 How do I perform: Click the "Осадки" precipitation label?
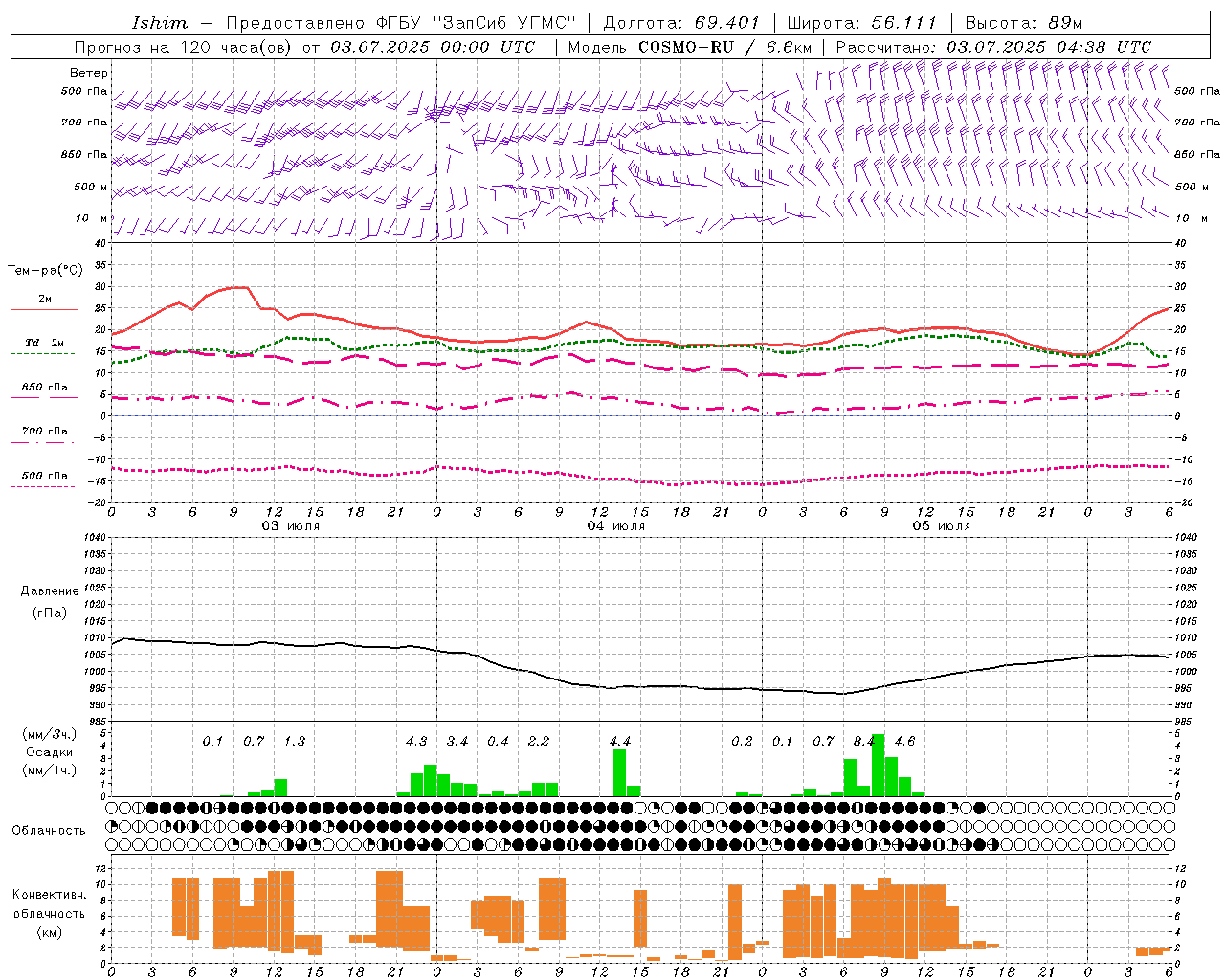pyautogui.click(x=50, y=752)
